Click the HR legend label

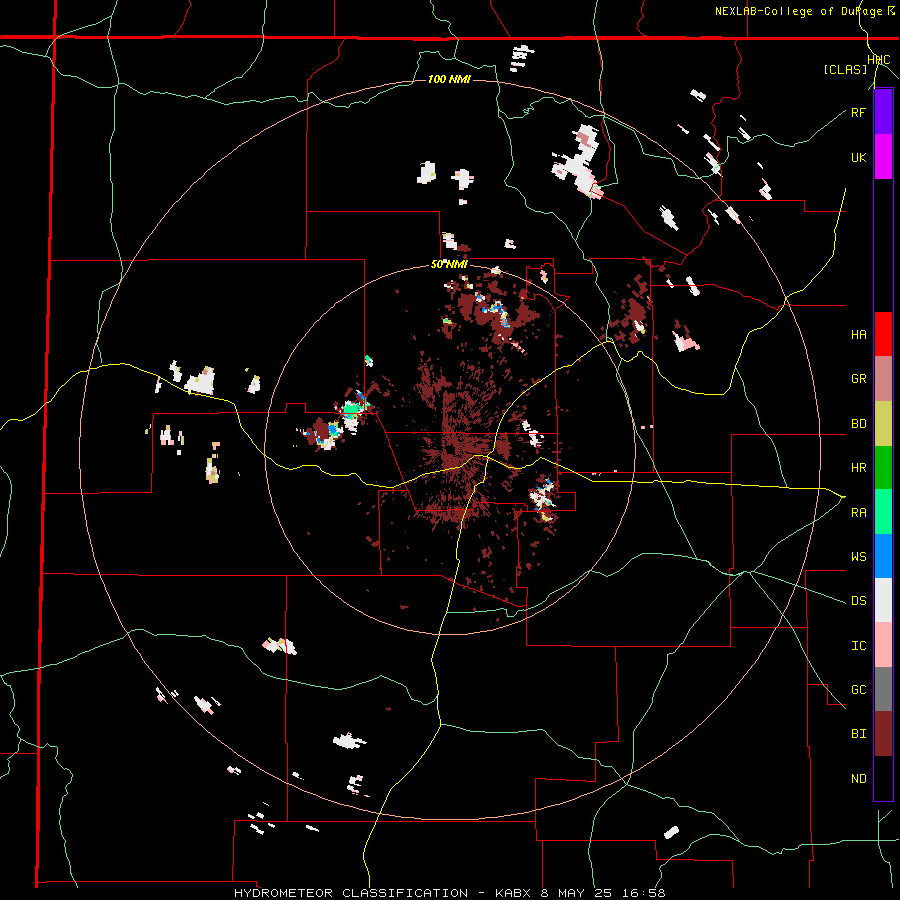858,468
